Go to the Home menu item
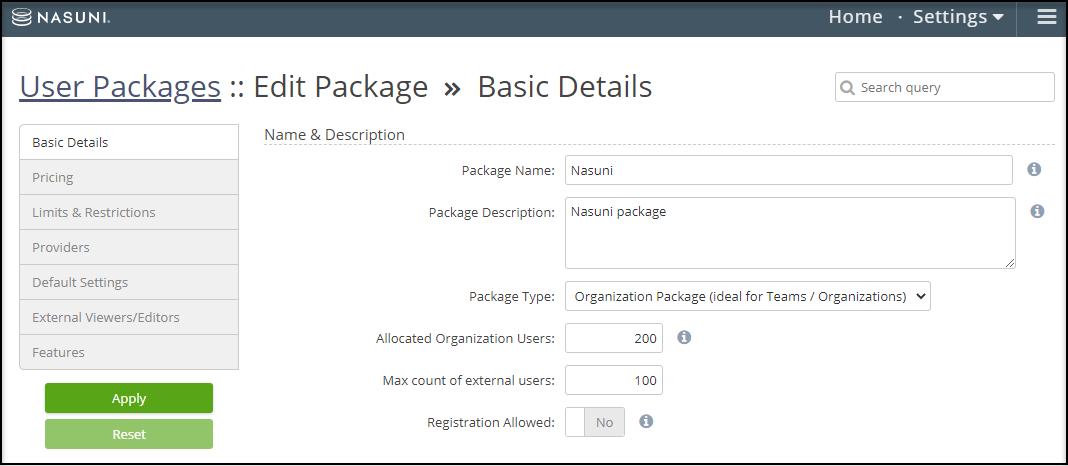 855,18
